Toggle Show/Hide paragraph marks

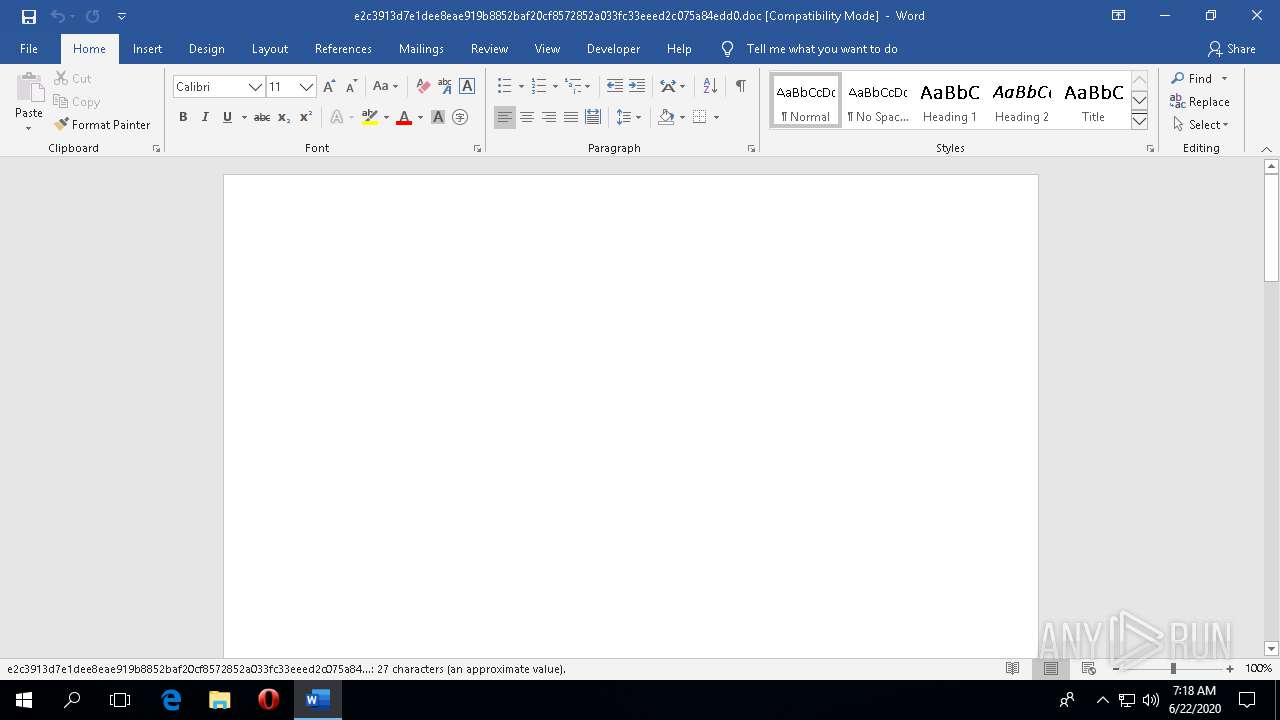740,87
